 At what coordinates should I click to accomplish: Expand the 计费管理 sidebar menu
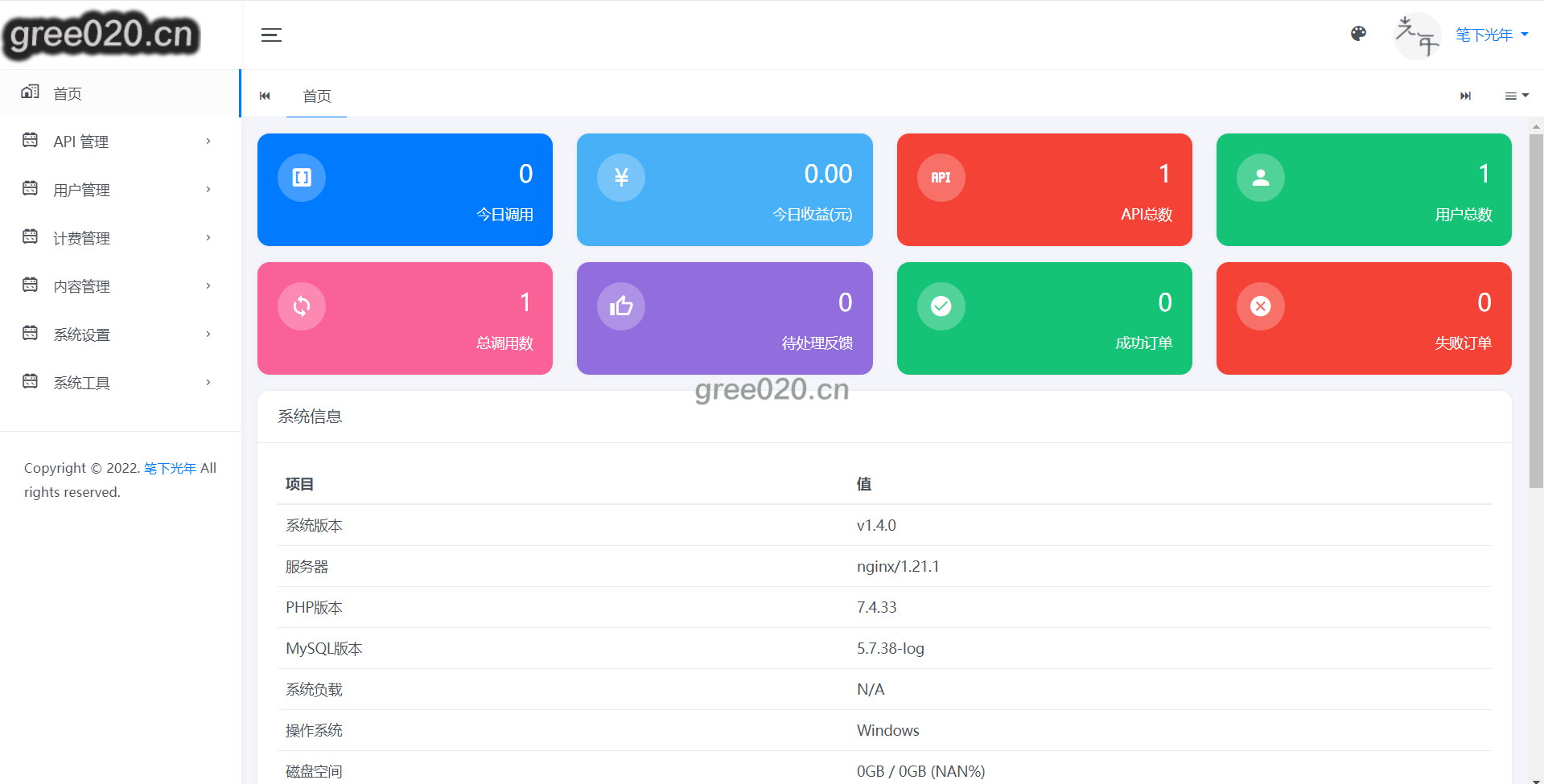[81, 238]
